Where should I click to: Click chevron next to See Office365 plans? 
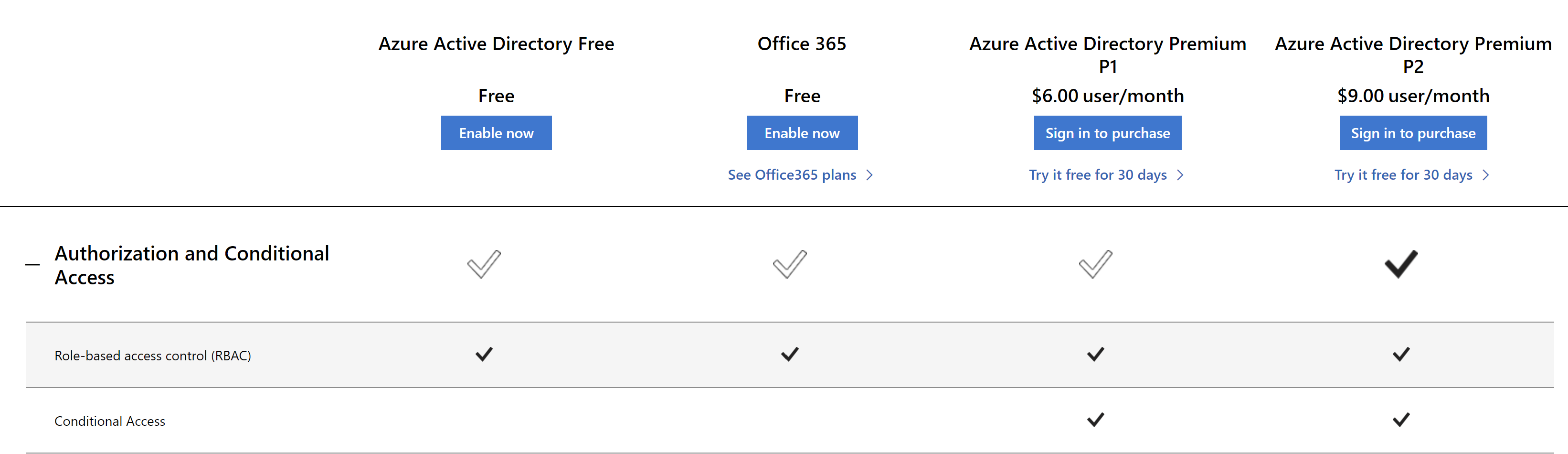(869, 175)
